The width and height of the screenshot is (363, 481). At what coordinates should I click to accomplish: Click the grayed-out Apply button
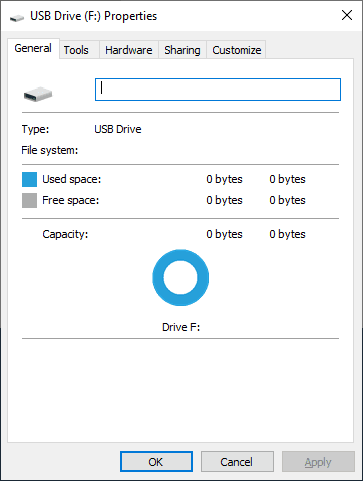point(318,462)
